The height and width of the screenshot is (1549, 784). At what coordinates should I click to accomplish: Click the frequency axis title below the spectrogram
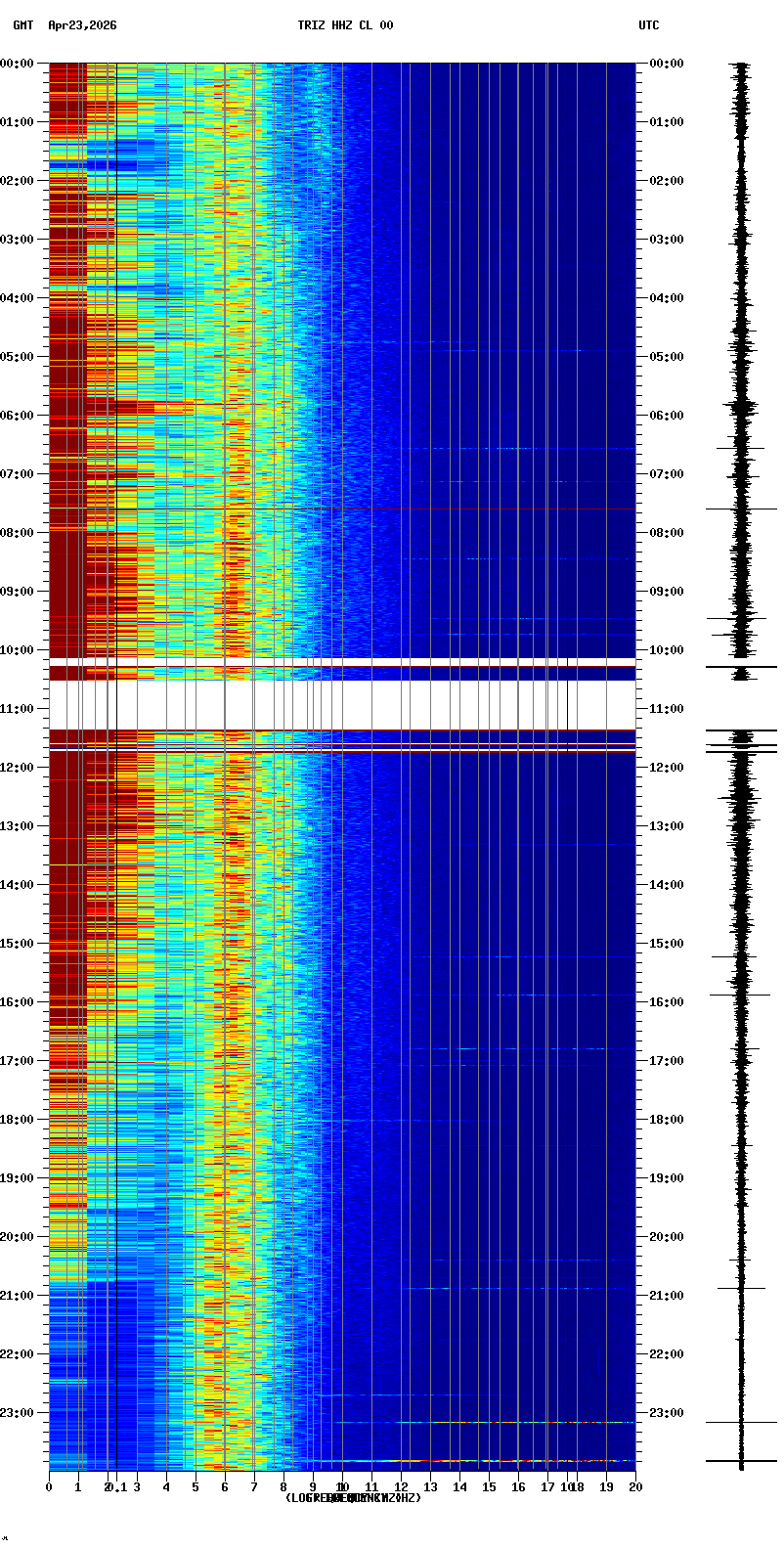click(x=353, y=1498)
